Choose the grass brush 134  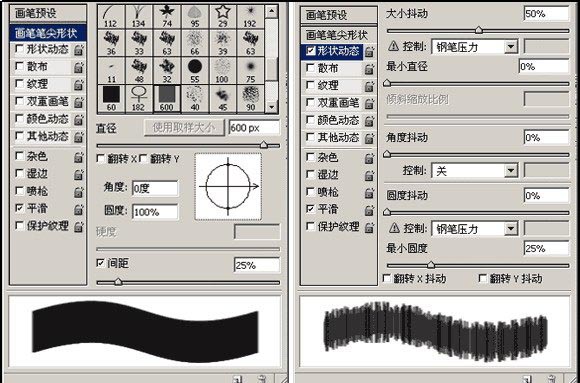tap(139, 16)
